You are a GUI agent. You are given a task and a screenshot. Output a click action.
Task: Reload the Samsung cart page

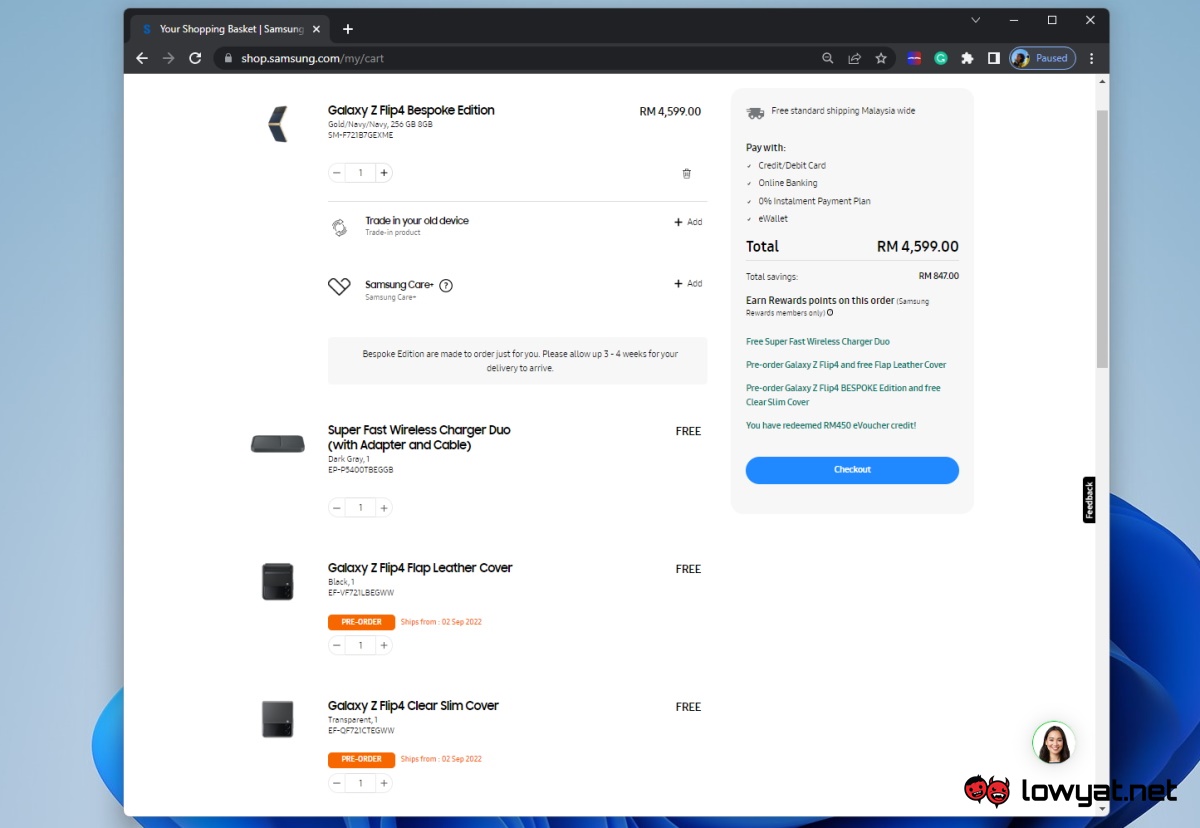coord(195,58)
